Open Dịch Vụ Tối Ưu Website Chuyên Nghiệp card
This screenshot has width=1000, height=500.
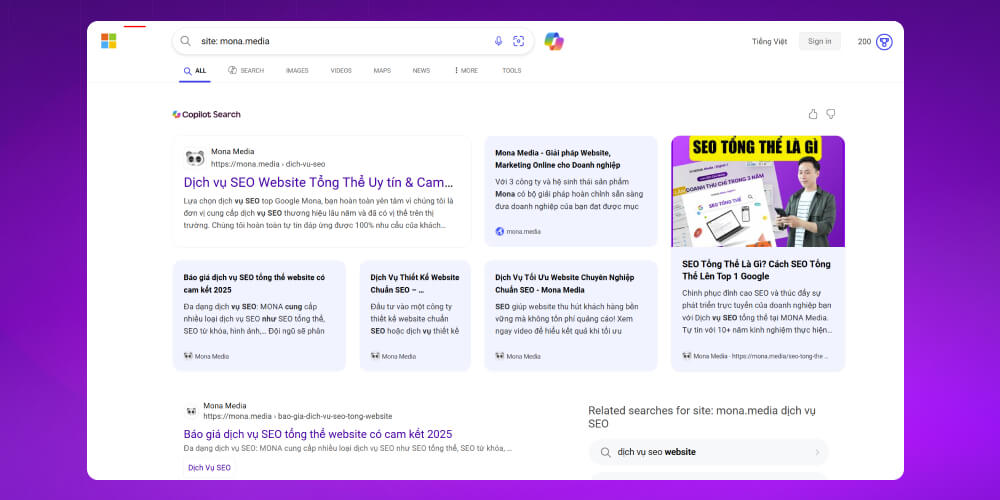(x=571, y=316)
